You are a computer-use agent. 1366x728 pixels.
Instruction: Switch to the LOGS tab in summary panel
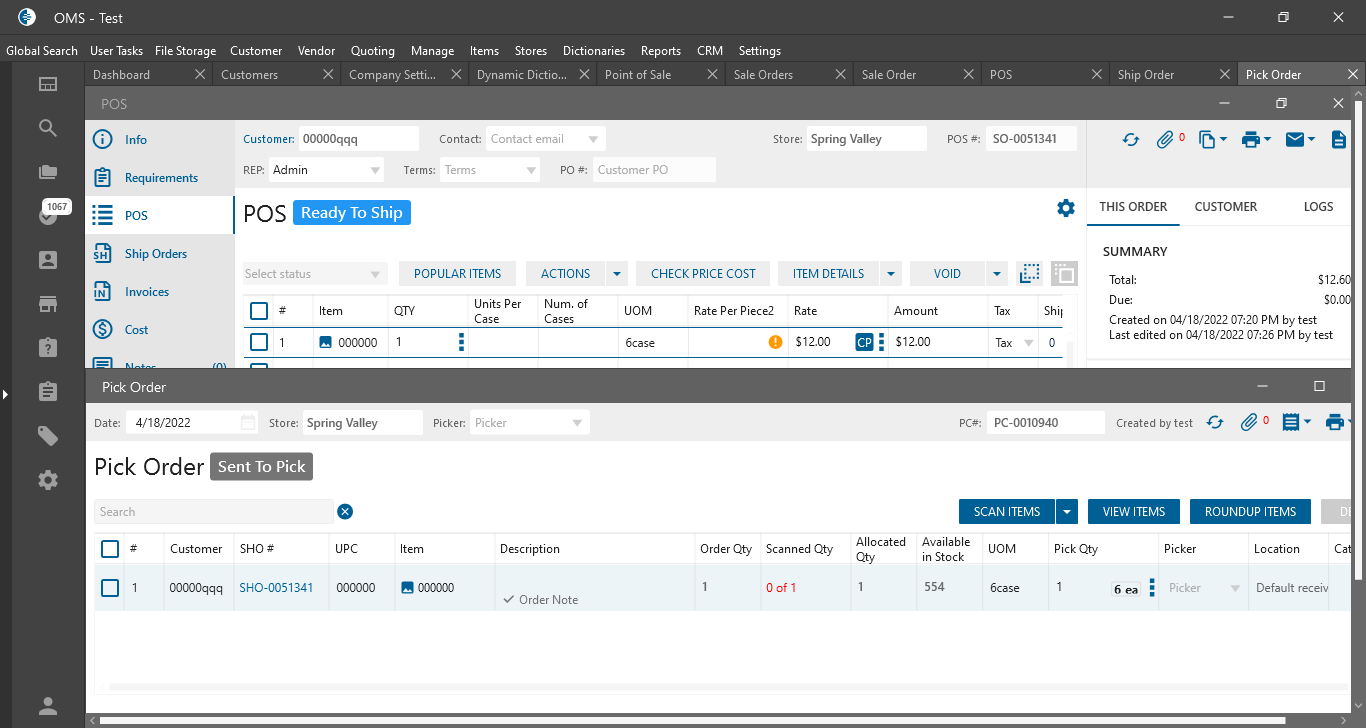click(1318, 207)
